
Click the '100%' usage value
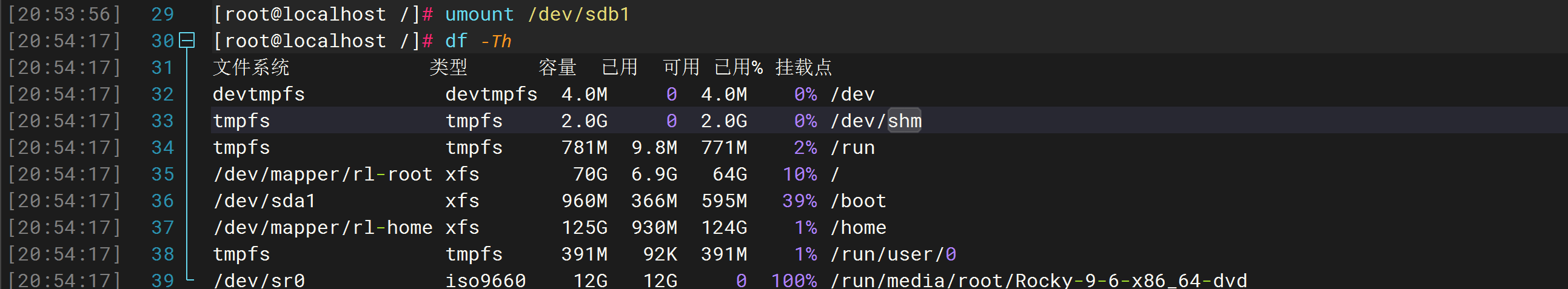click(794, 281)
